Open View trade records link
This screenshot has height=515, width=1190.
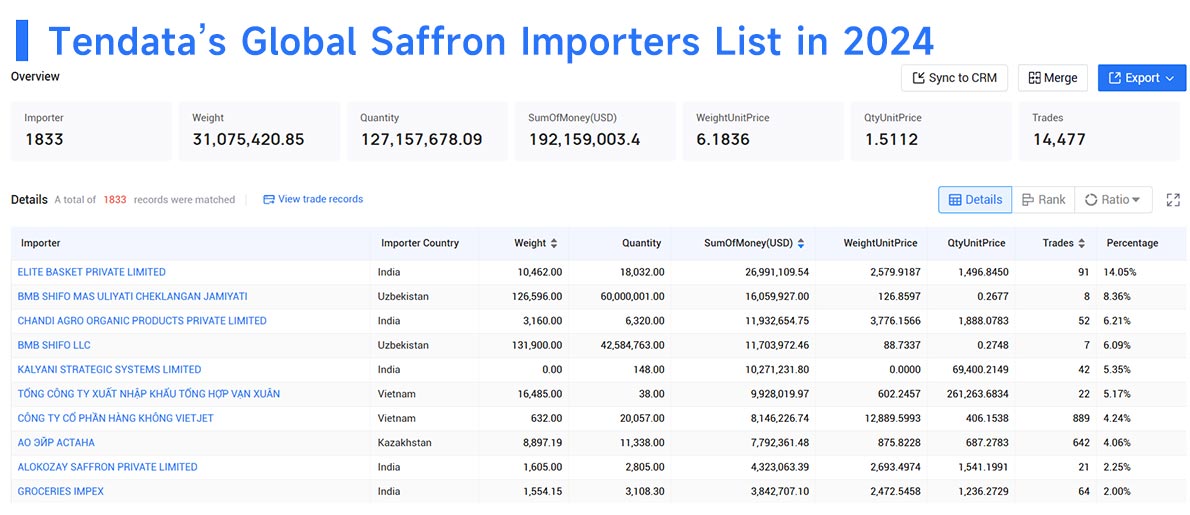click(313, 199)
